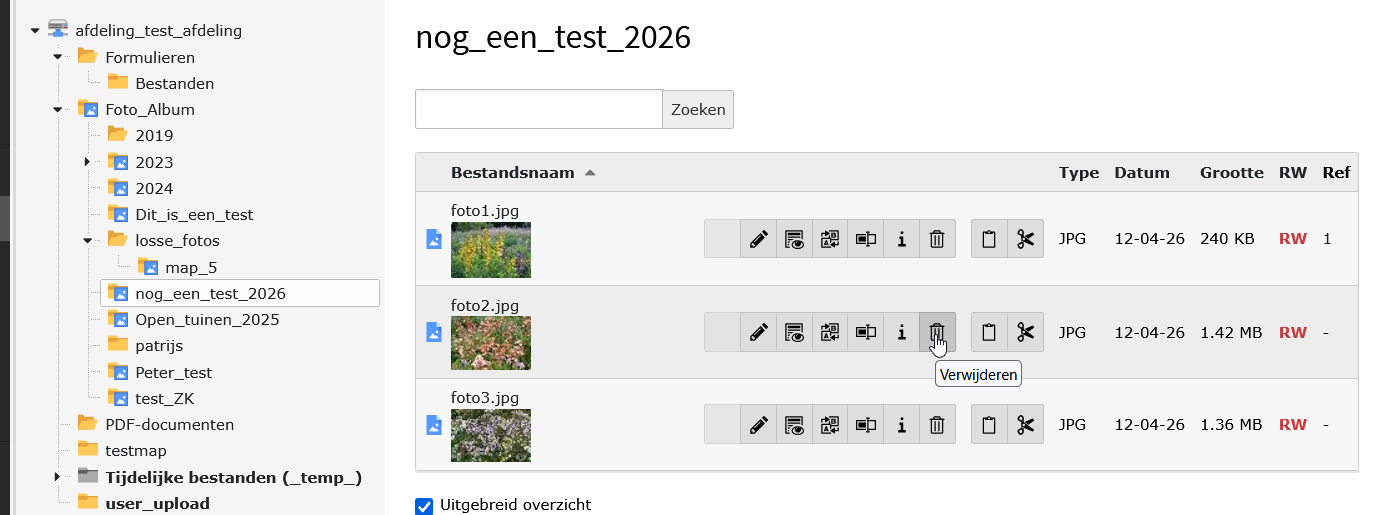The width and height of the screenshot is (1378, 515).
Task: Uncheck the Uitgebreid overzicht checkbox
Action: [424, 506]
